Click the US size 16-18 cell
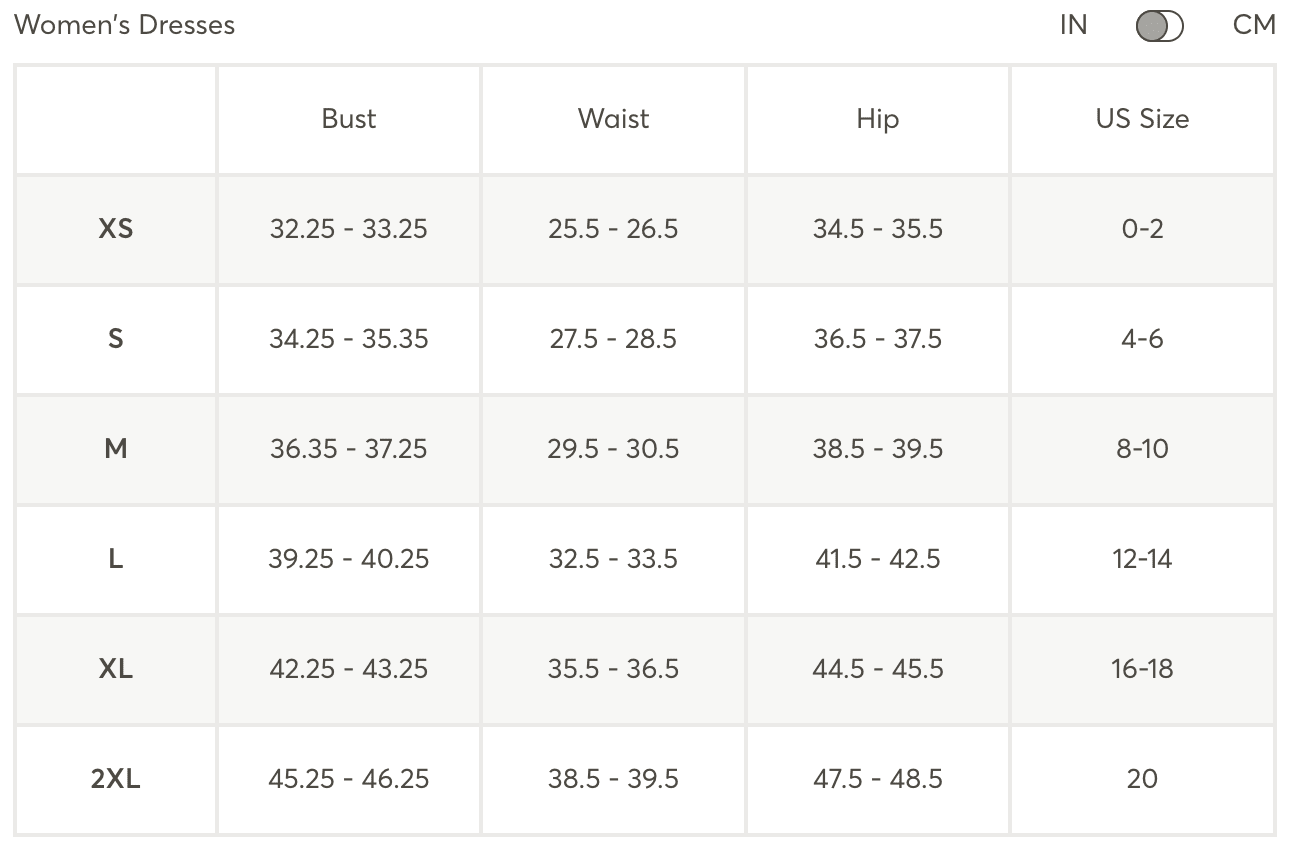1302x850 pixels. pyautogui.click(x=1142, y=669)
